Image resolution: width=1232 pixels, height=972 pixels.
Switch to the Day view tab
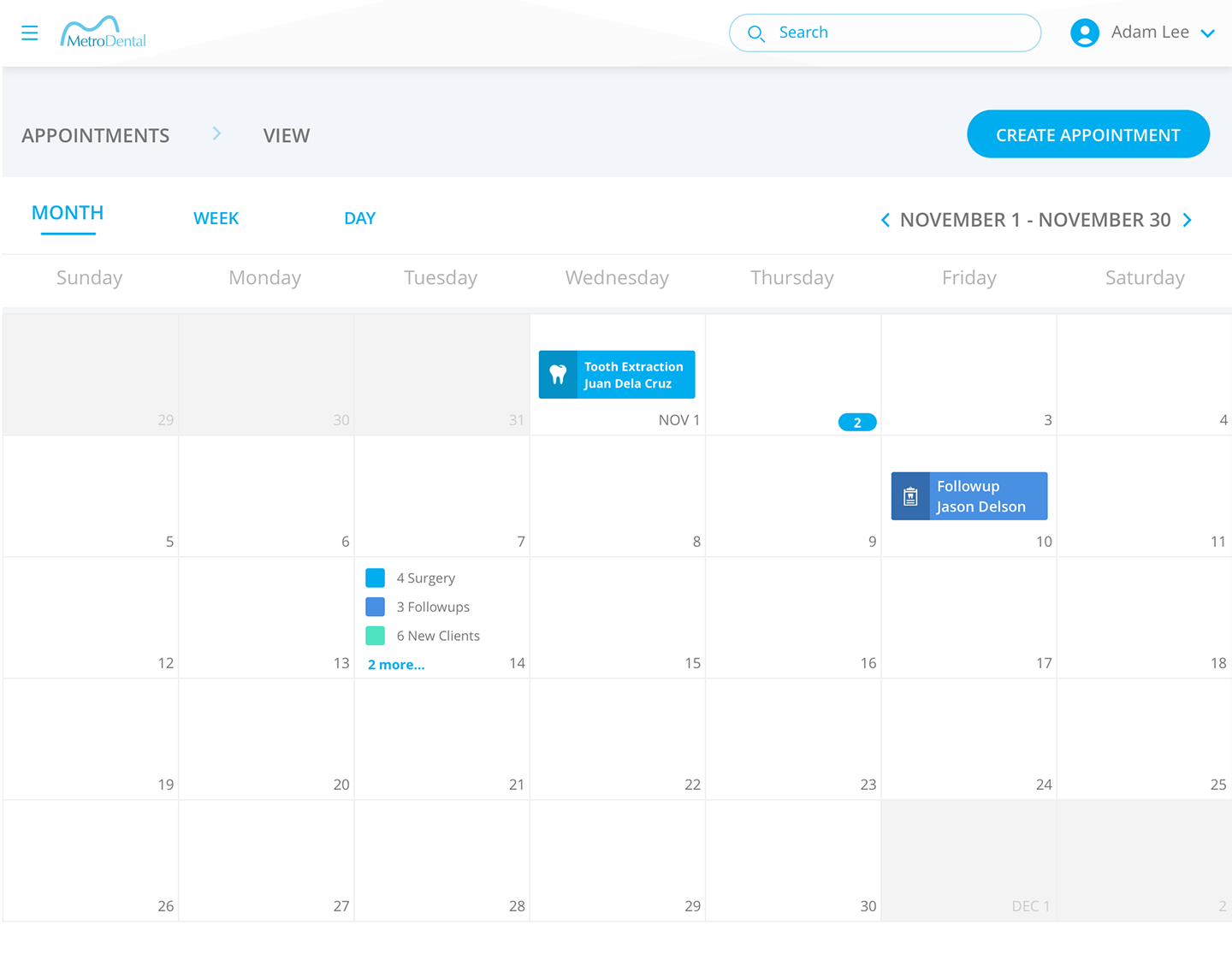click(359, 218)
